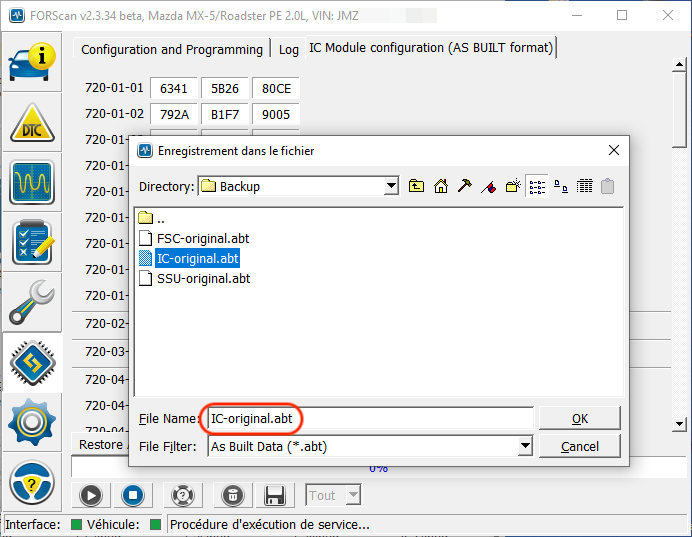Open the Tout dropdown
692x537 pixels.
click(x=354, y=495)
